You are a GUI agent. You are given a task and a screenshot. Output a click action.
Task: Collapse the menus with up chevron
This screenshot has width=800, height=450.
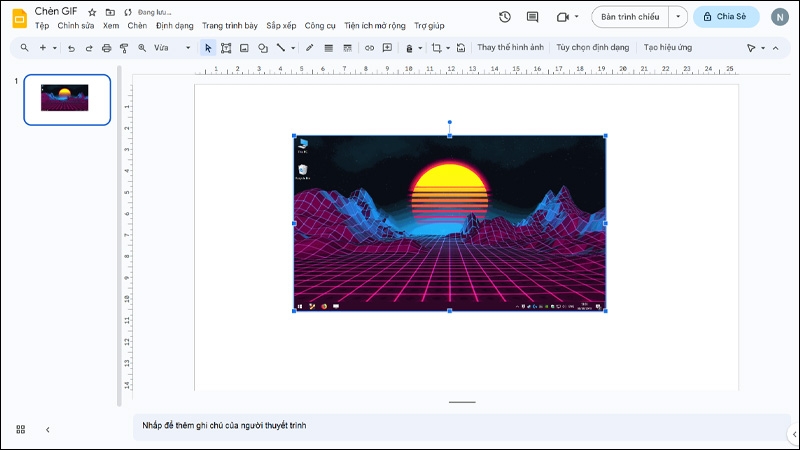click(776, 48)
